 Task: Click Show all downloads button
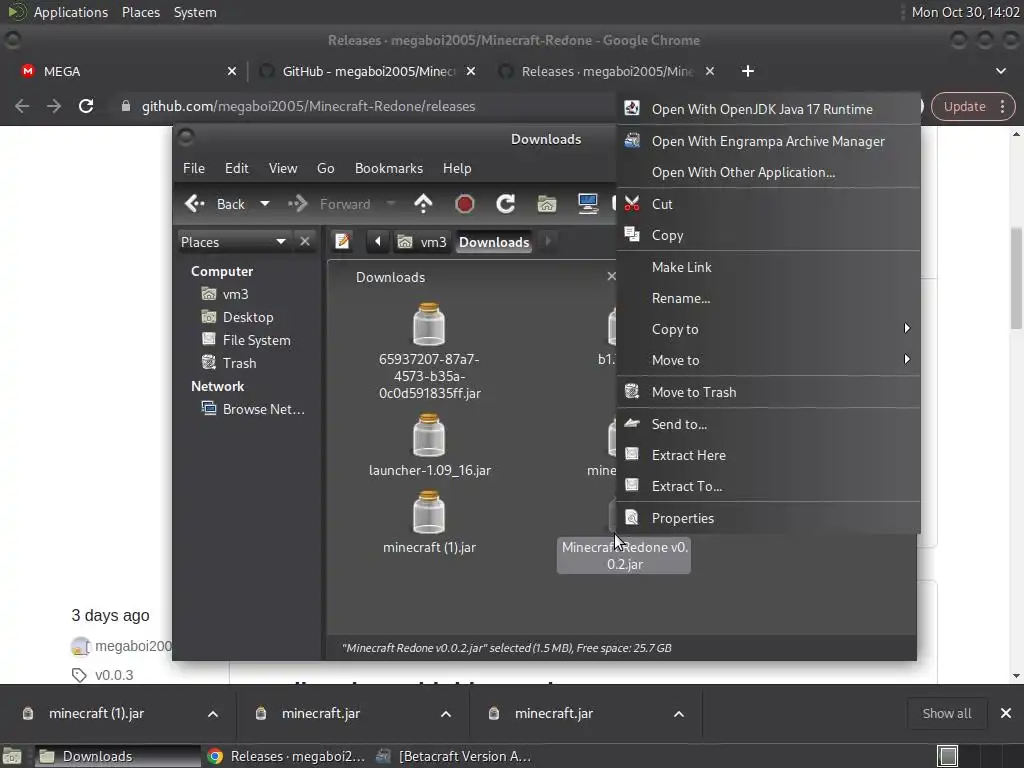tap(947, 714)
